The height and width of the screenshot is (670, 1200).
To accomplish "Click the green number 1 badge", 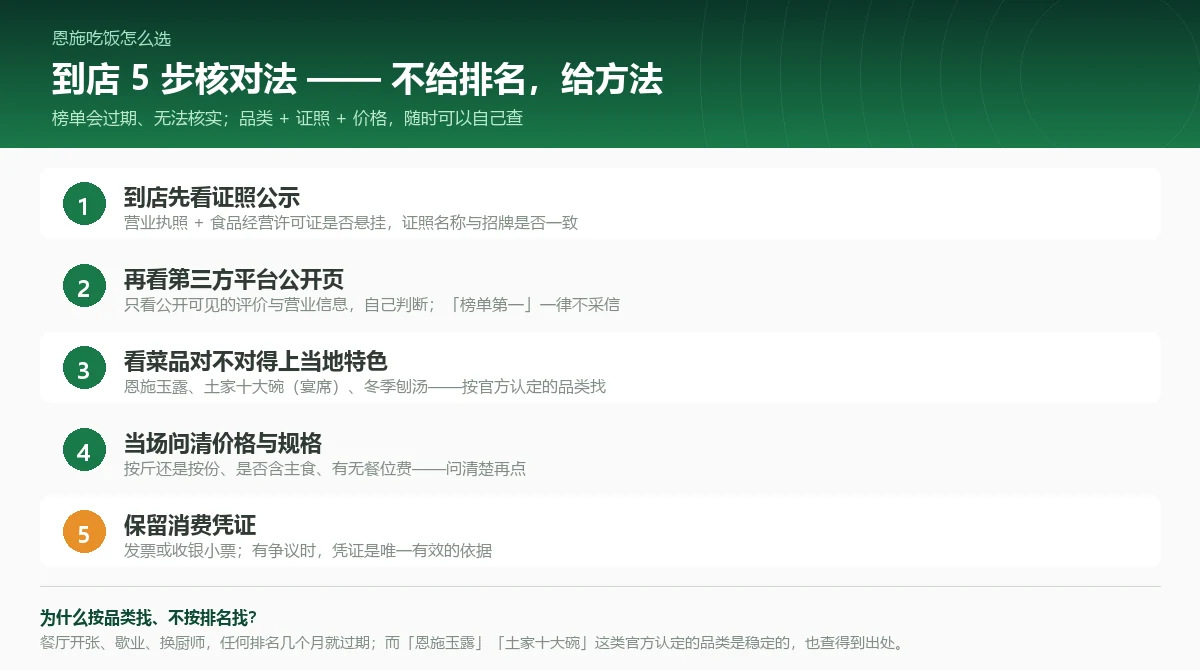I will (84, 205).
